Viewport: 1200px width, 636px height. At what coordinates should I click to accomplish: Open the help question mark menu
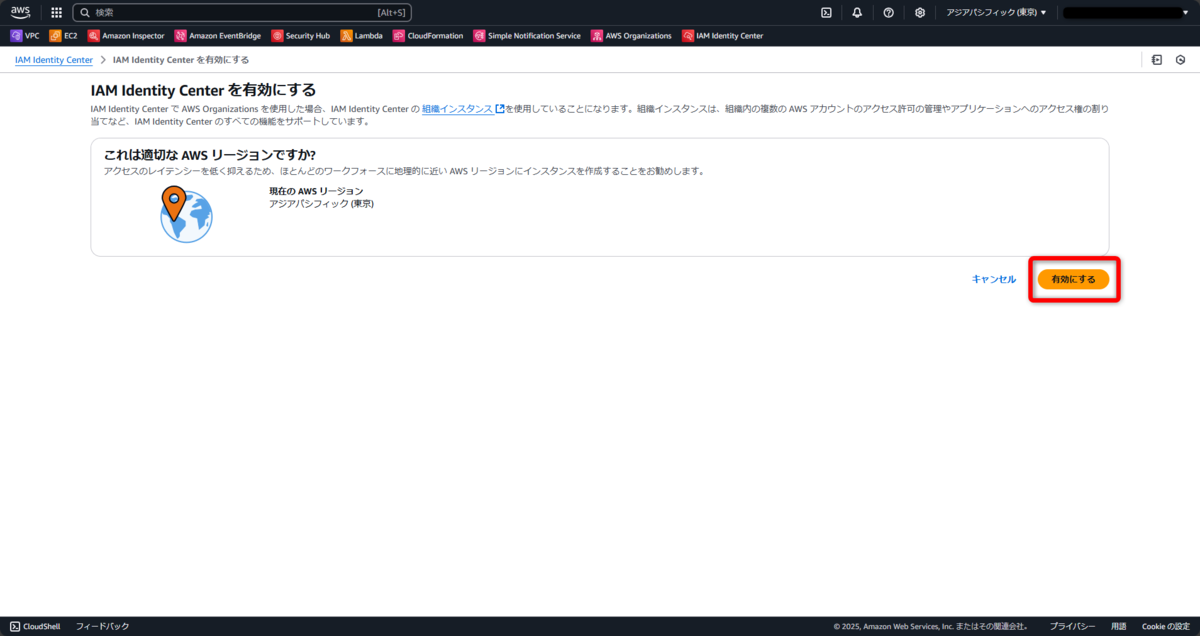click(888, 13)
